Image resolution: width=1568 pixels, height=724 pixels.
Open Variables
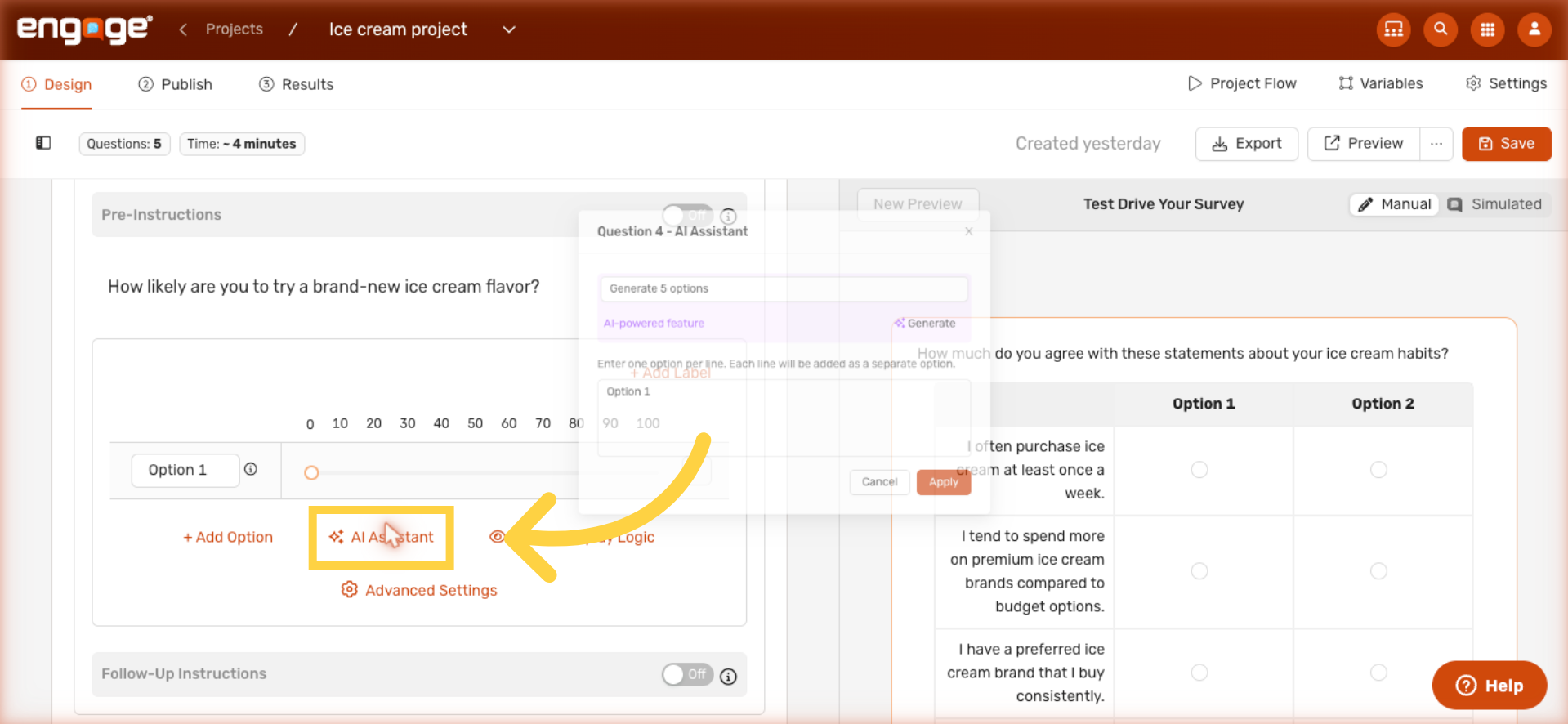tap(1381, 83)
